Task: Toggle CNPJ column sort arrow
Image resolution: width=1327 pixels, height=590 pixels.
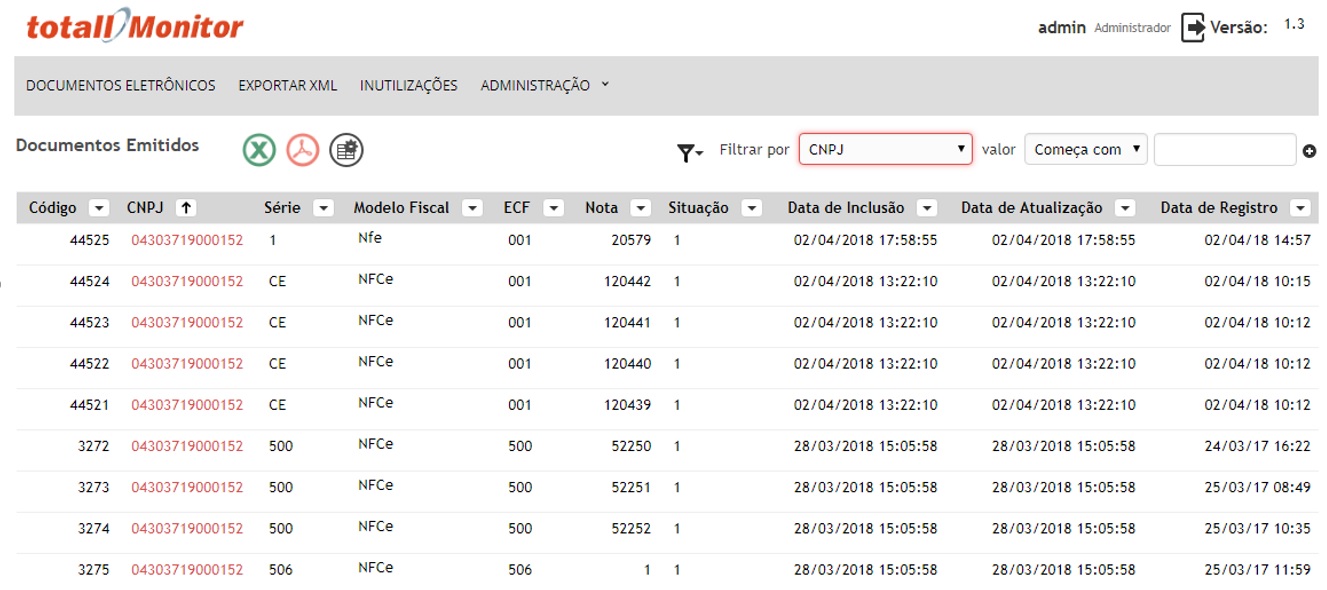Action: click(x=186, y=208)
